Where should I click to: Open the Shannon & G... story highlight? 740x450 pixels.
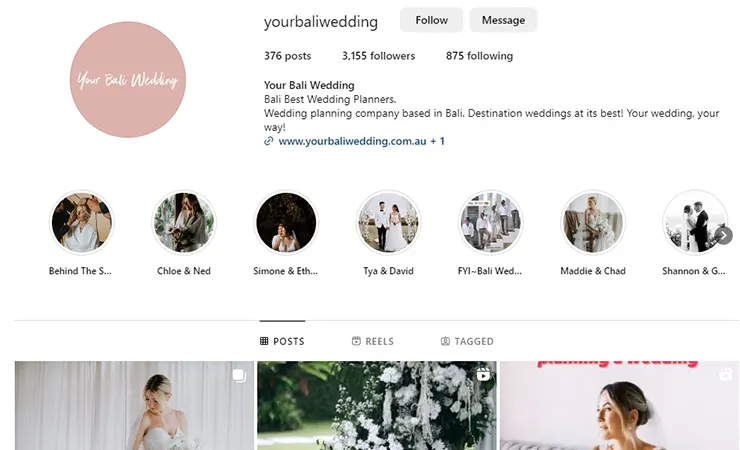[694, 222]
